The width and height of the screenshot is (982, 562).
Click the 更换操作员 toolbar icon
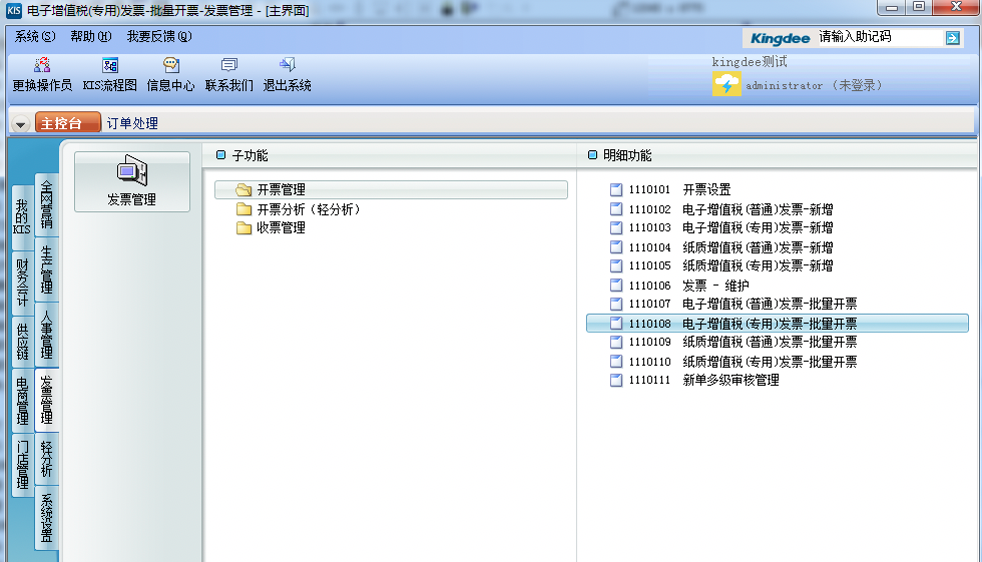(42, 66)
